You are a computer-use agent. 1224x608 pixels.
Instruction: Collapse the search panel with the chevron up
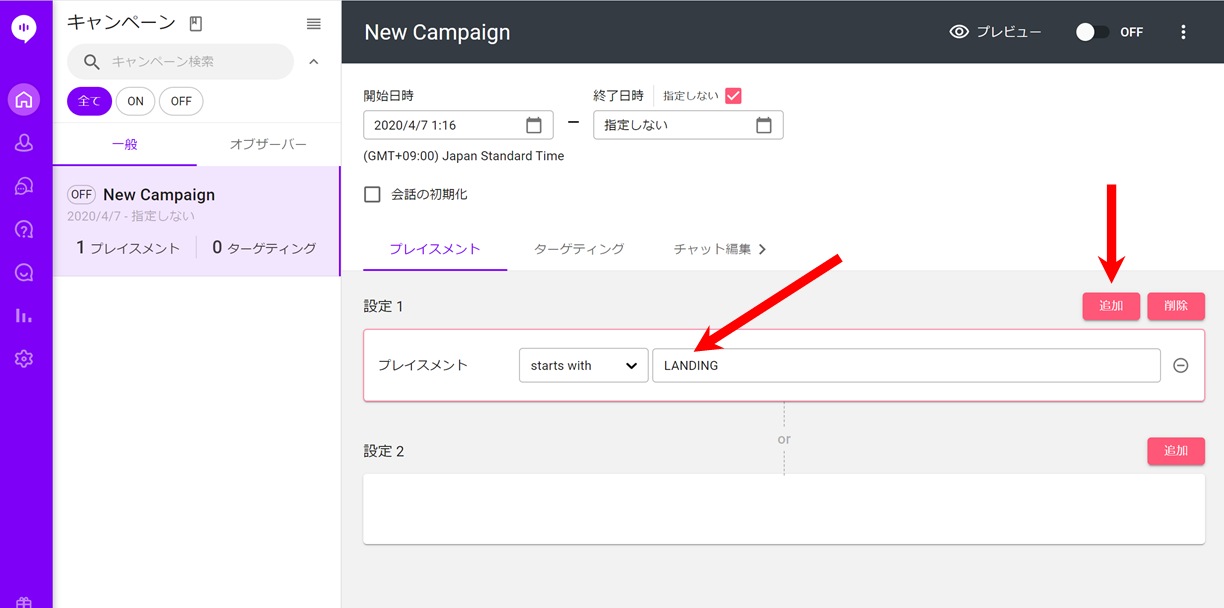(314, 62)
